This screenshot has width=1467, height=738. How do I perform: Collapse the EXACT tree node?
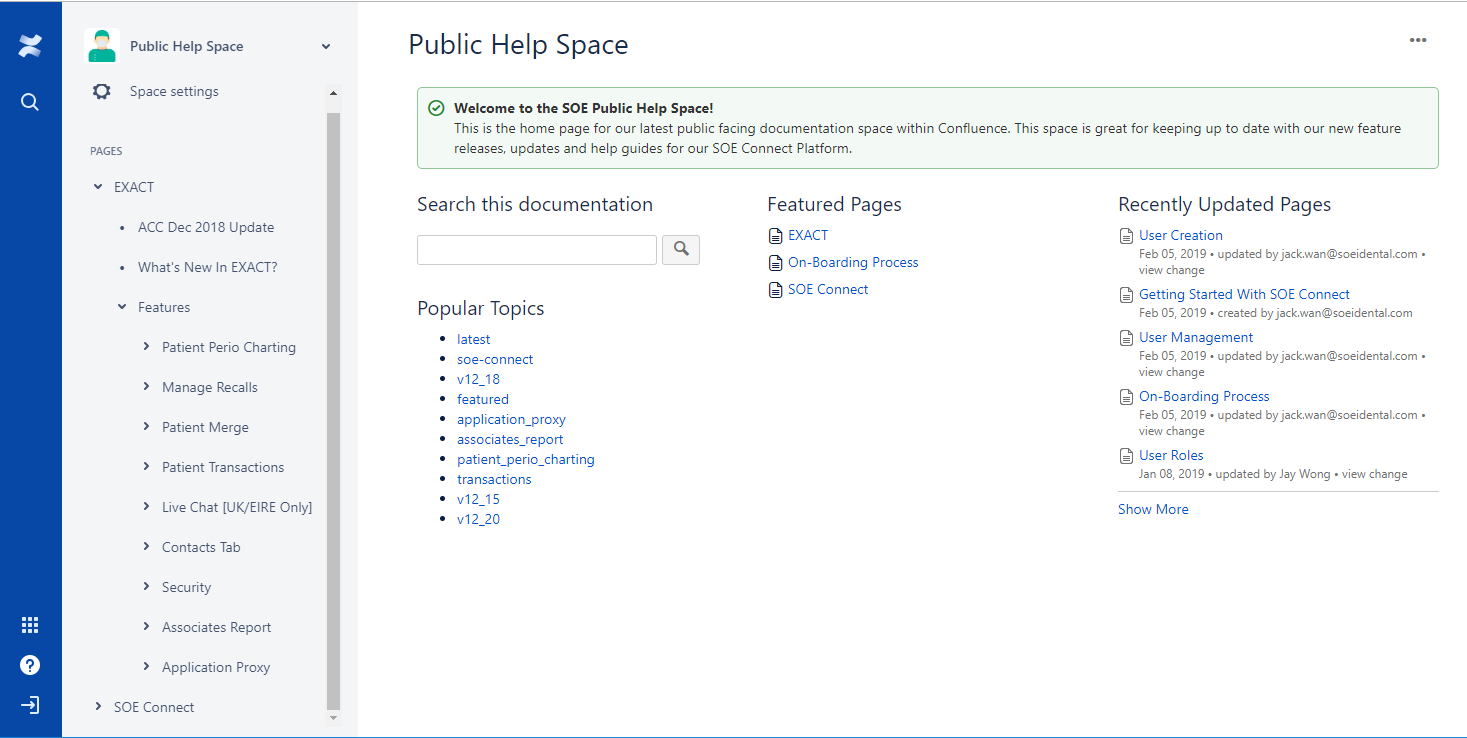[x=98, y=187]
